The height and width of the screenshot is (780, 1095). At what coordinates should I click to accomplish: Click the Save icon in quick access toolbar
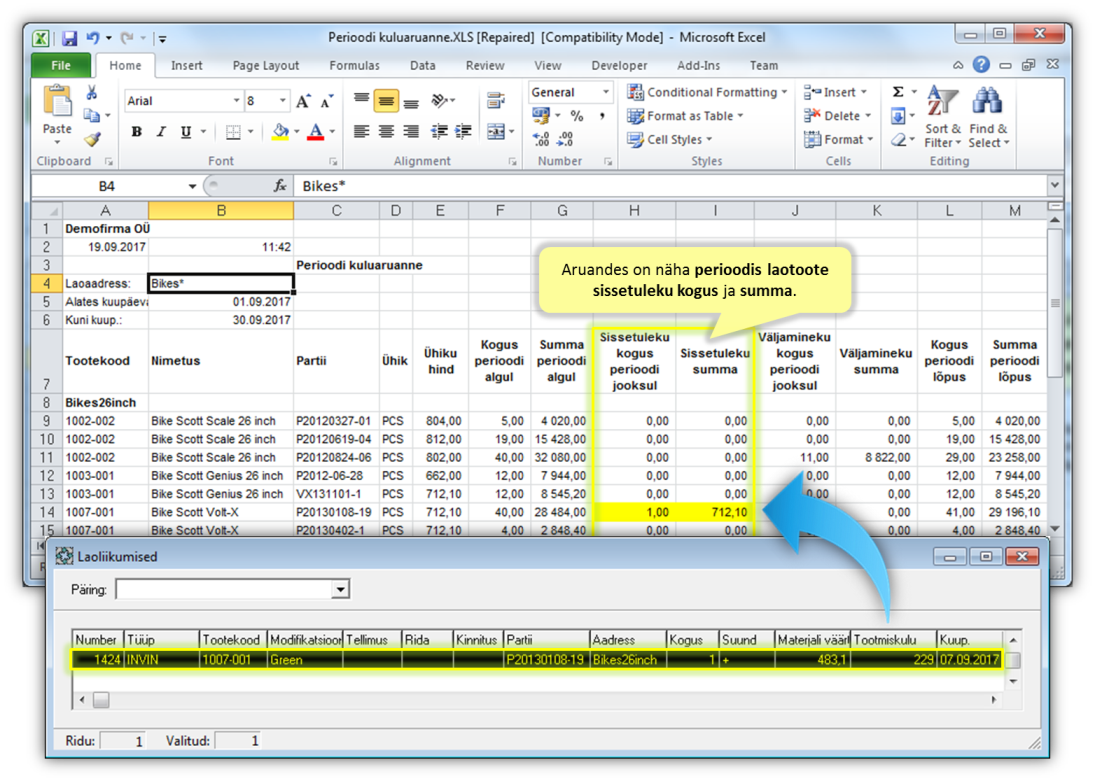pos(69,38)
